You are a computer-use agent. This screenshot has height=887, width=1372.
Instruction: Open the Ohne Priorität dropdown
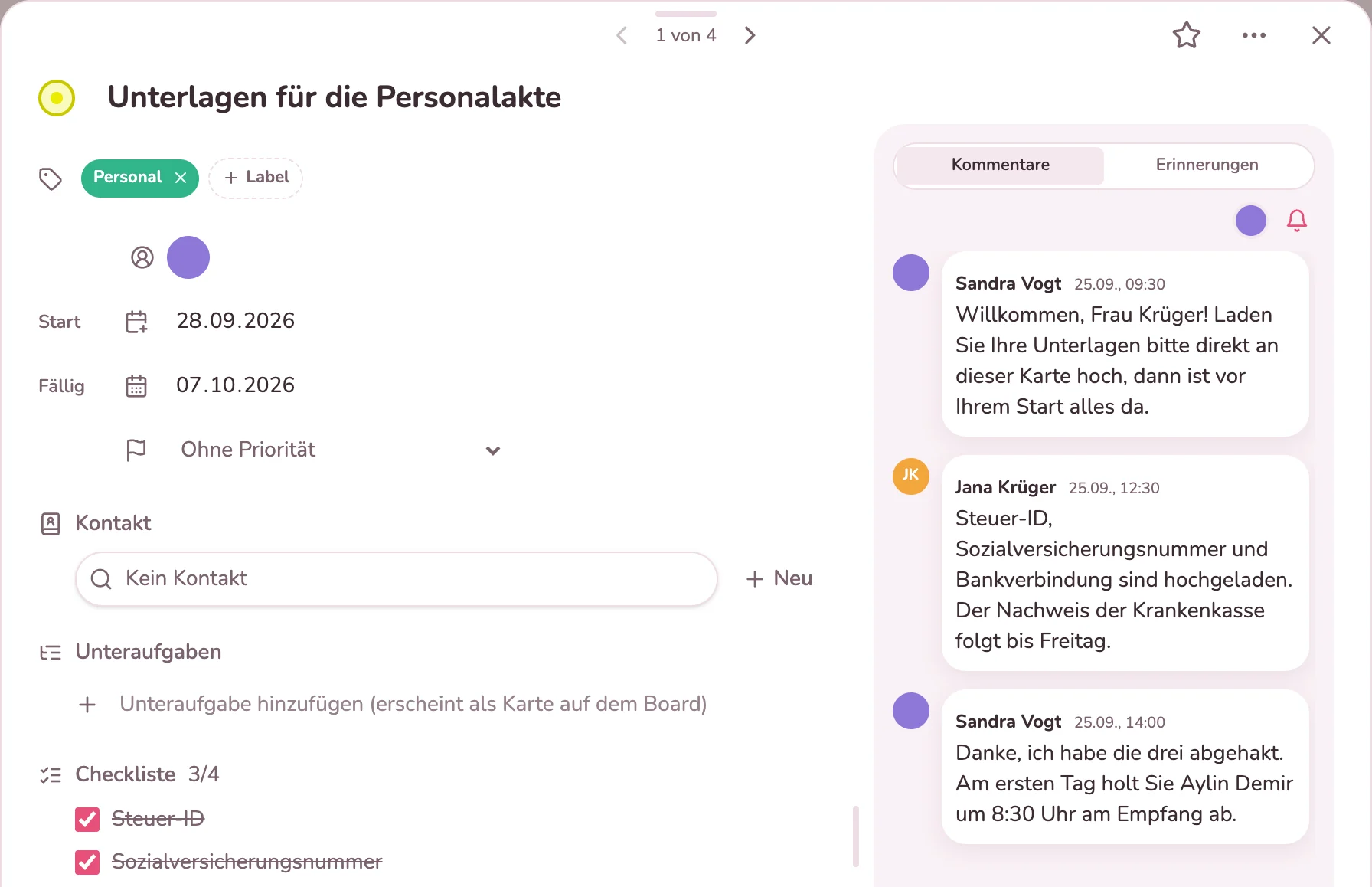point(340,450)
